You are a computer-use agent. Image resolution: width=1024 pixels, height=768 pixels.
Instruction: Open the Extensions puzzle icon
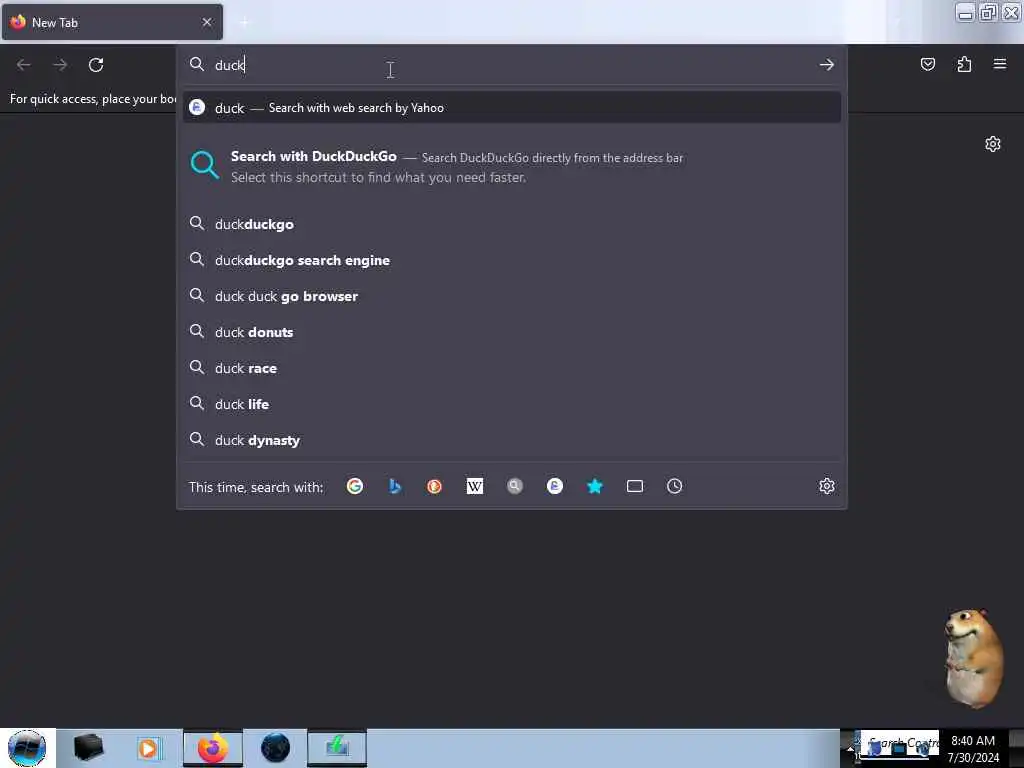coord(964,64)
